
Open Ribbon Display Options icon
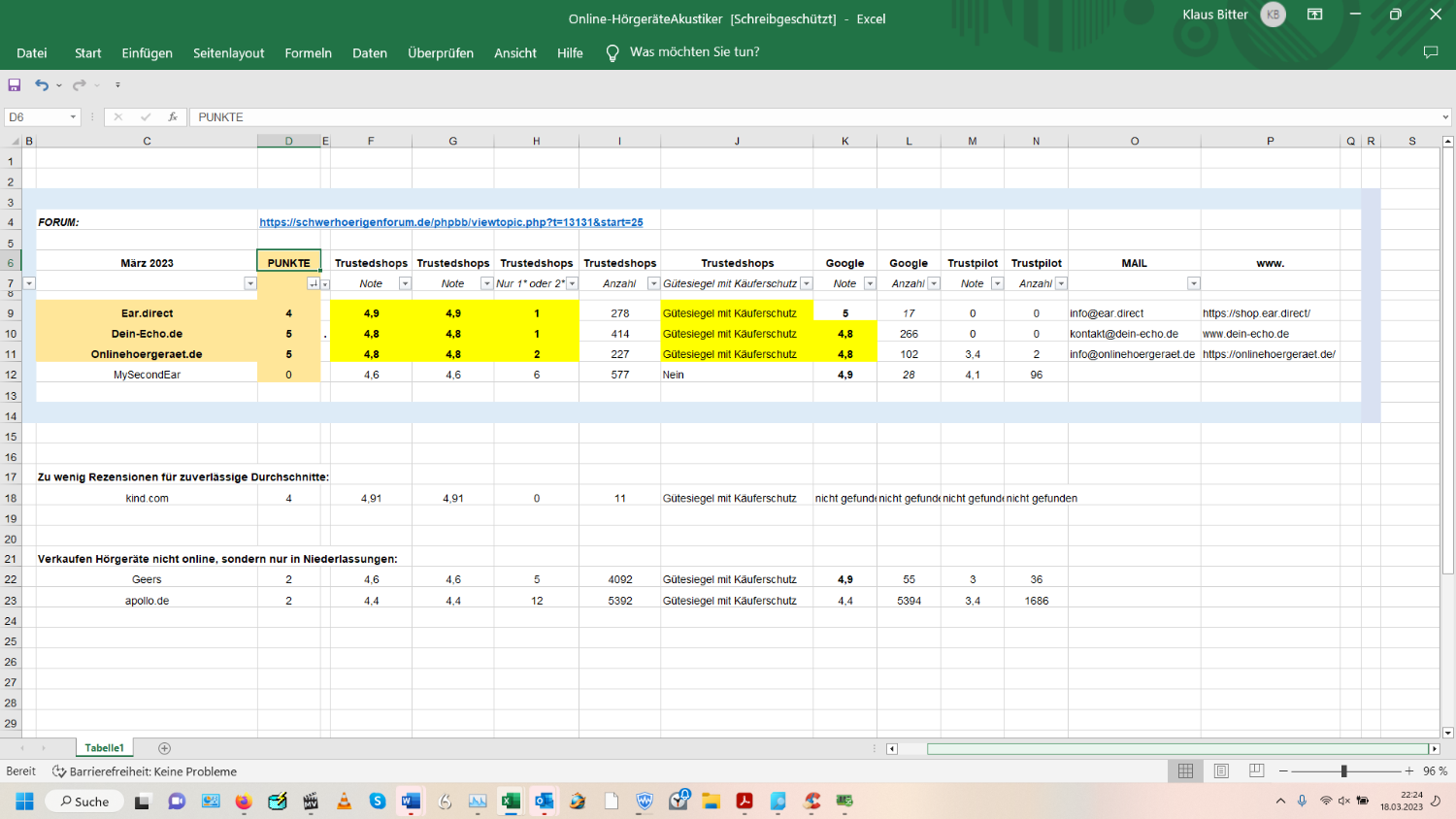pyautogui.click(x=1315, y=15)
